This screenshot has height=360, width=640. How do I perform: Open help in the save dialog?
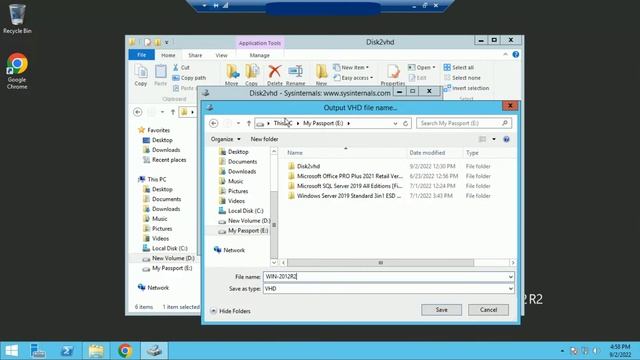[x=507, y=139]
